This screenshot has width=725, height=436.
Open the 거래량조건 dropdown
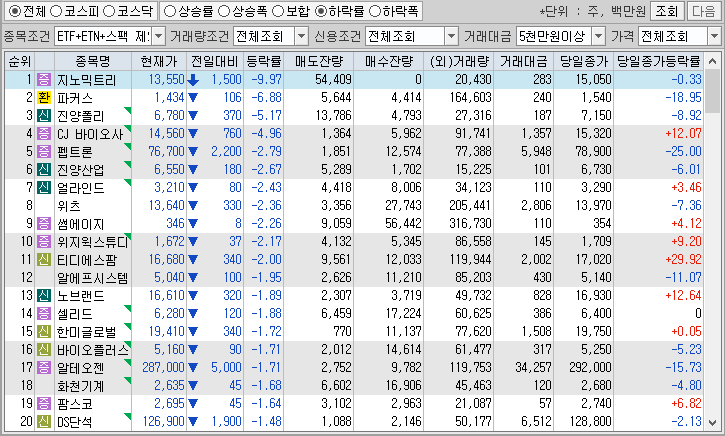coord(301,36)
